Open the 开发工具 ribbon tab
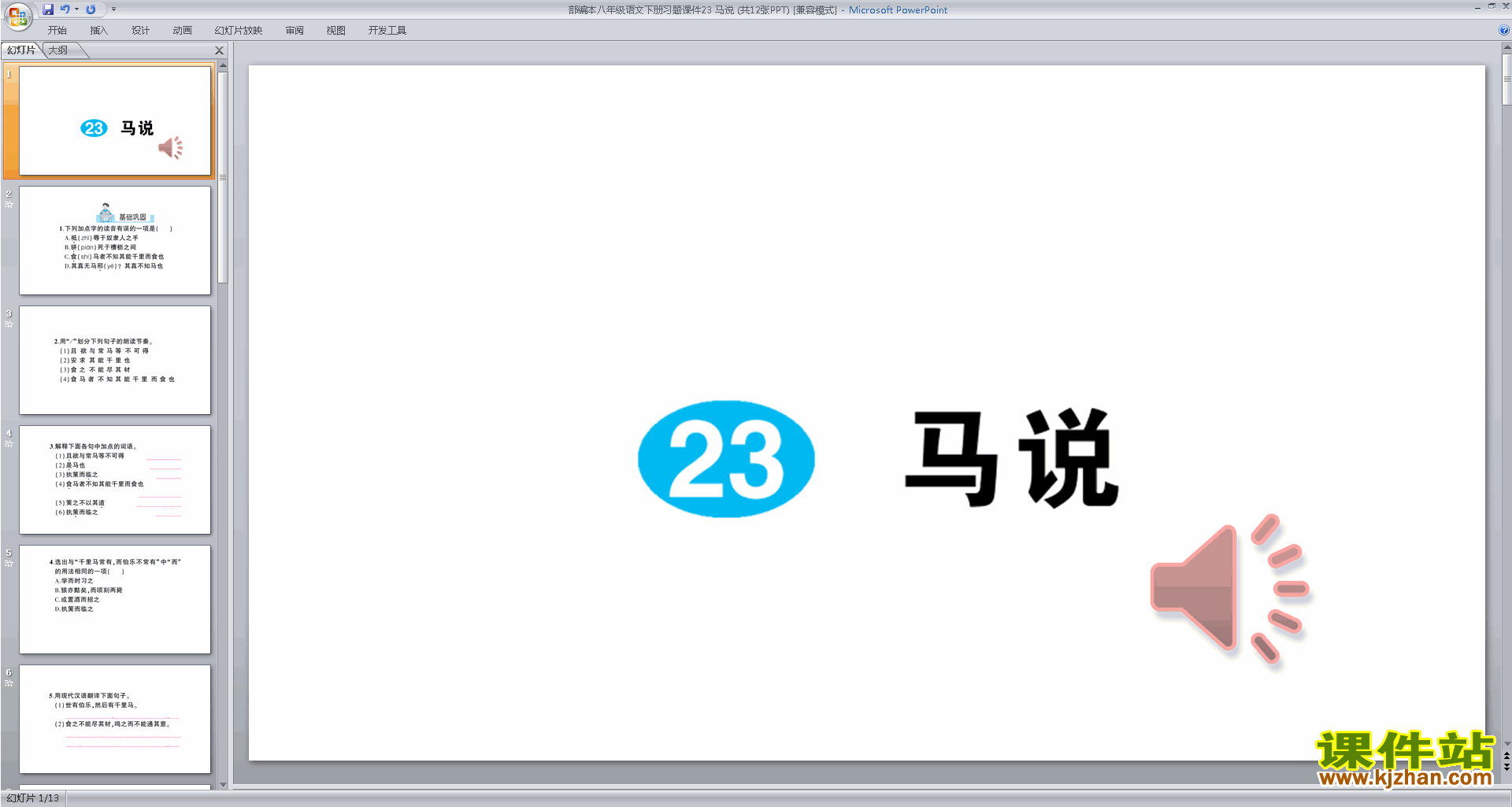 click(387, 31)
